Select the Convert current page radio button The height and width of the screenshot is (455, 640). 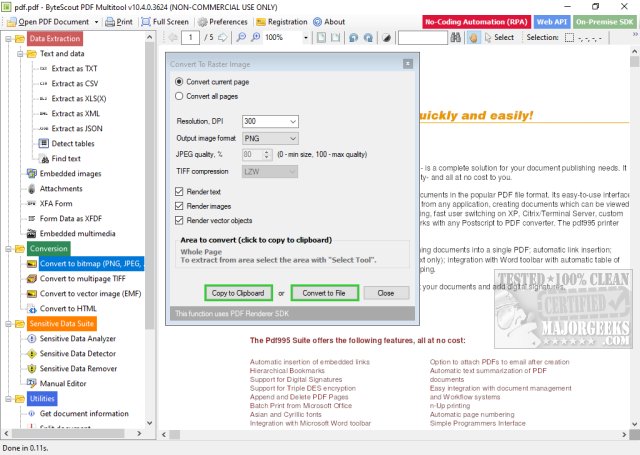(179, 82)
